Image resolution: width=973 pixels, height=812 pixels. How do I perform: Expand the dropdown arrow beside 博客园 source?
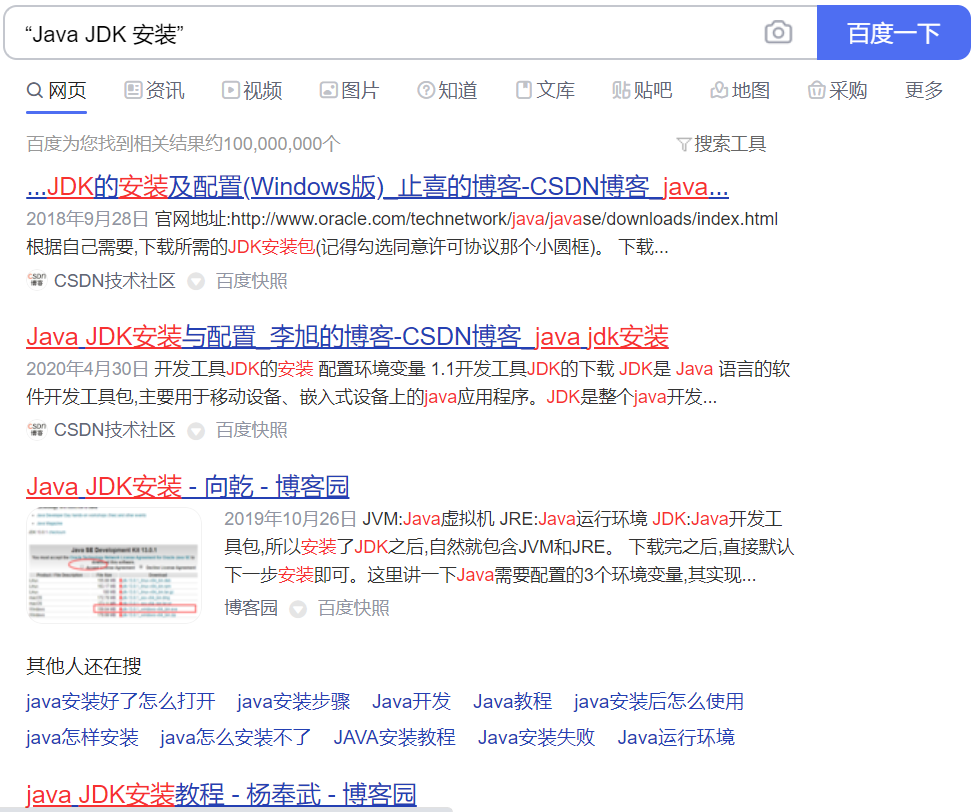(298, 609)
